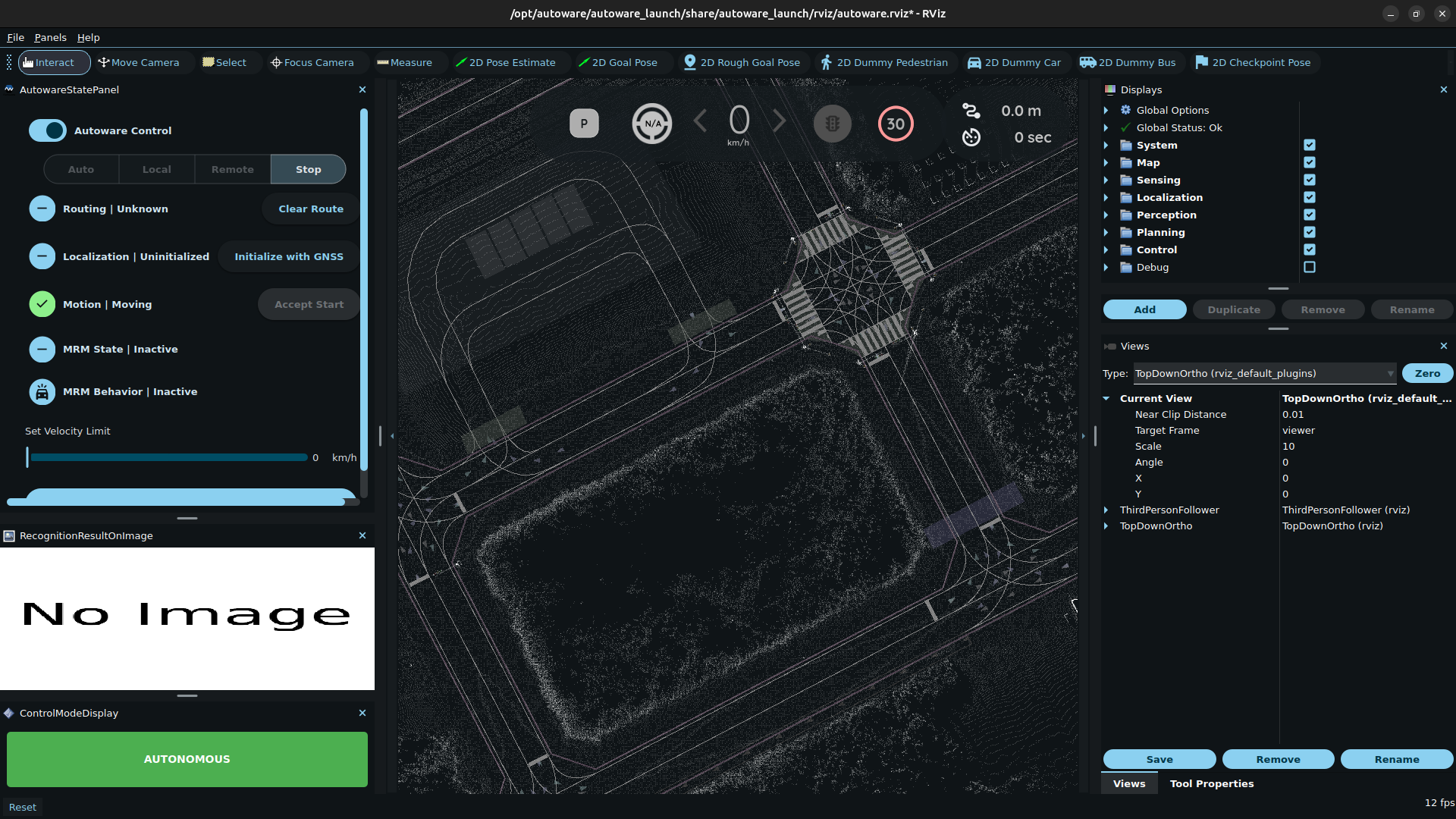Choose the Select tool
Screen dimensions: 1456x819
click(224, 62)
